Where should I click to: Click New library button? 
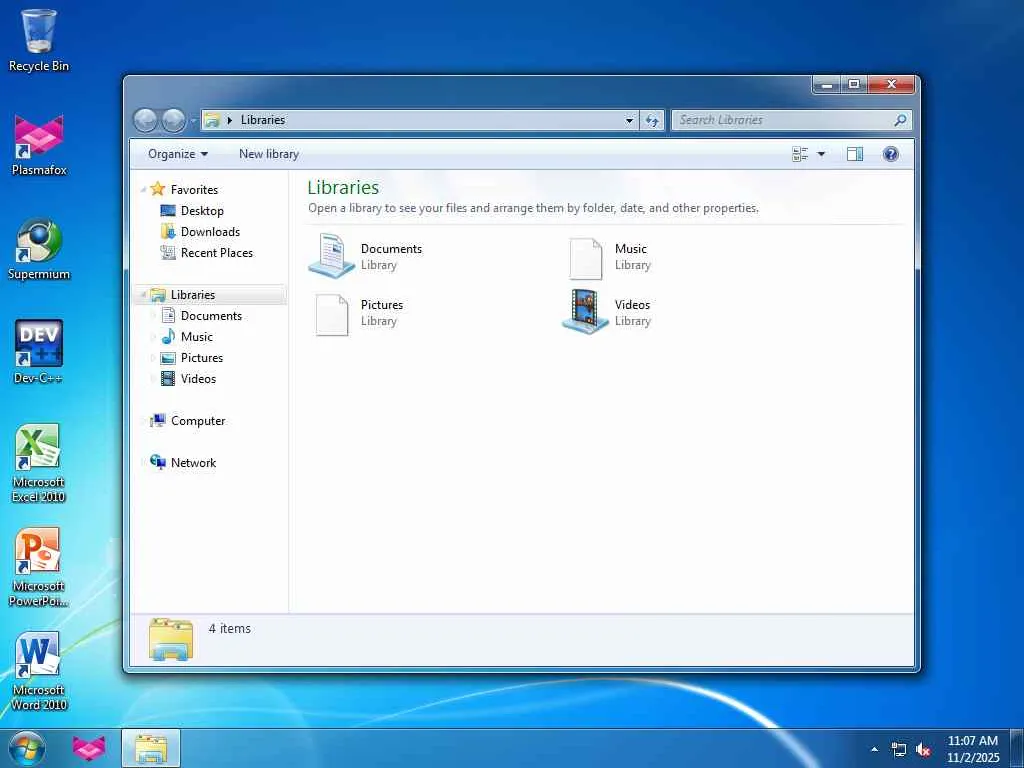pos(268,154)
